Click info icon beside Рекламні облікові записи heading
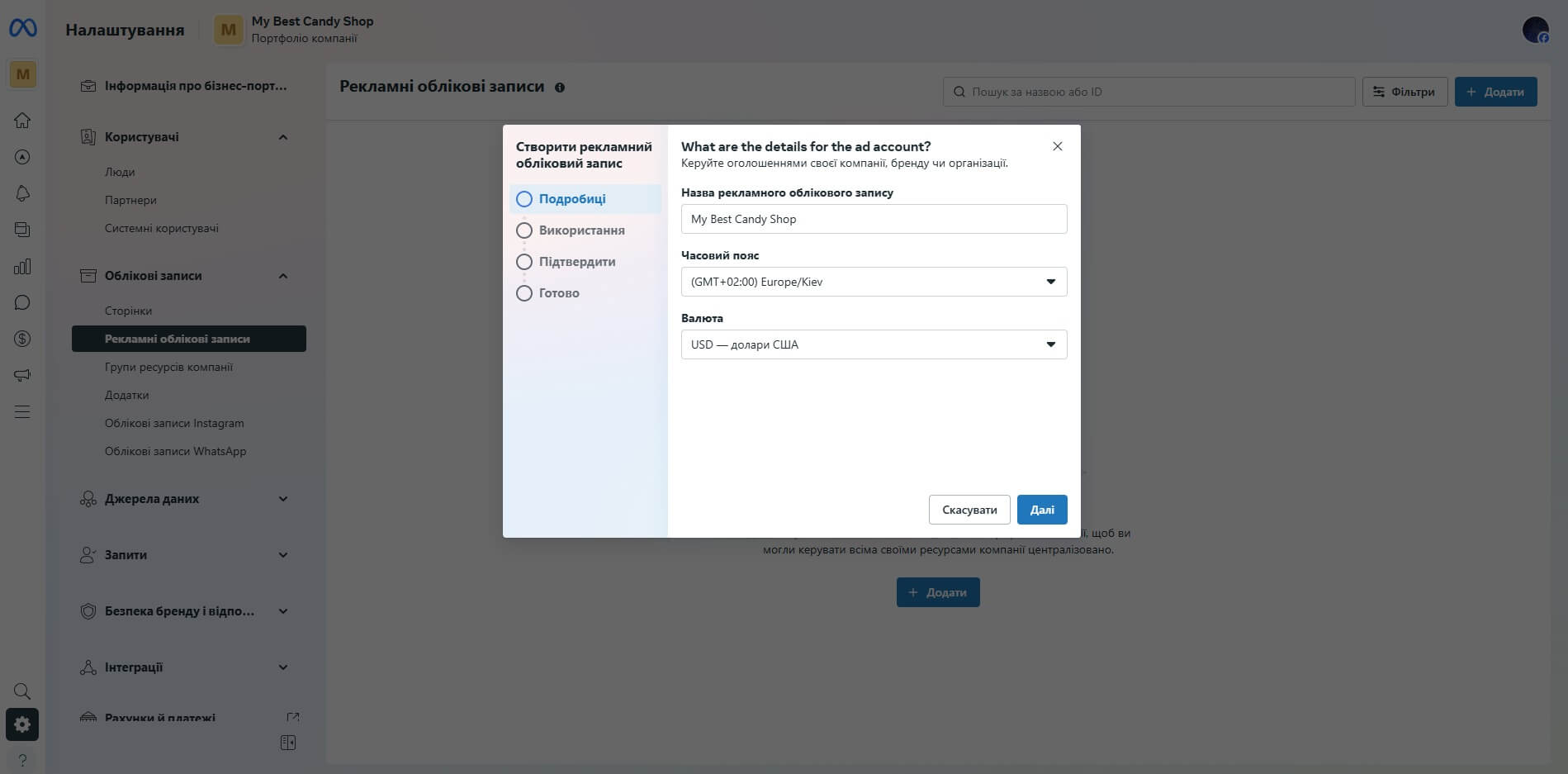The image size is (1568, 774). coord(560,88)
